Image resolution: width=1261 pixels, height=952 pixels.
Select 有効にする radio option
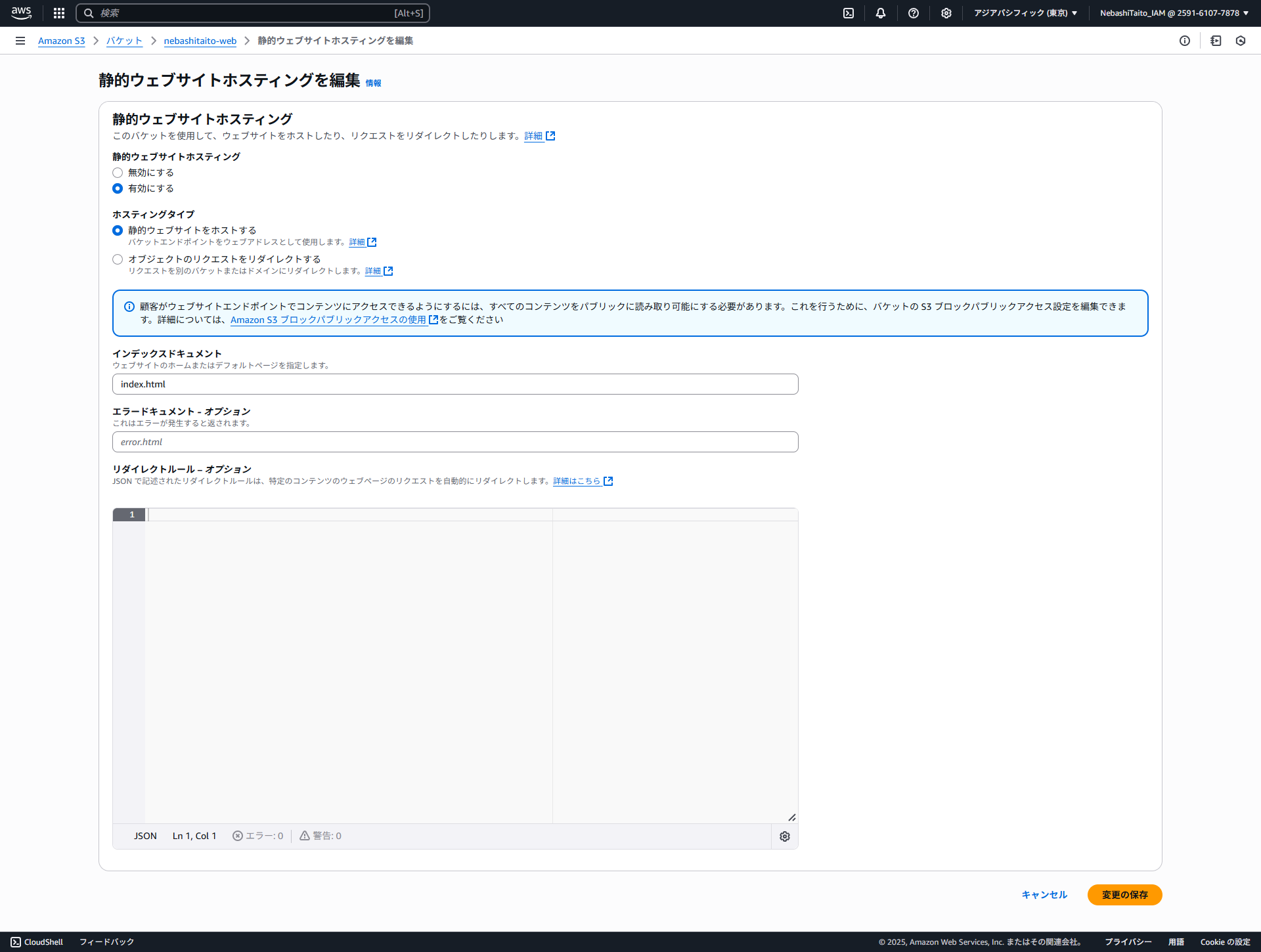(x=118, y=188)
